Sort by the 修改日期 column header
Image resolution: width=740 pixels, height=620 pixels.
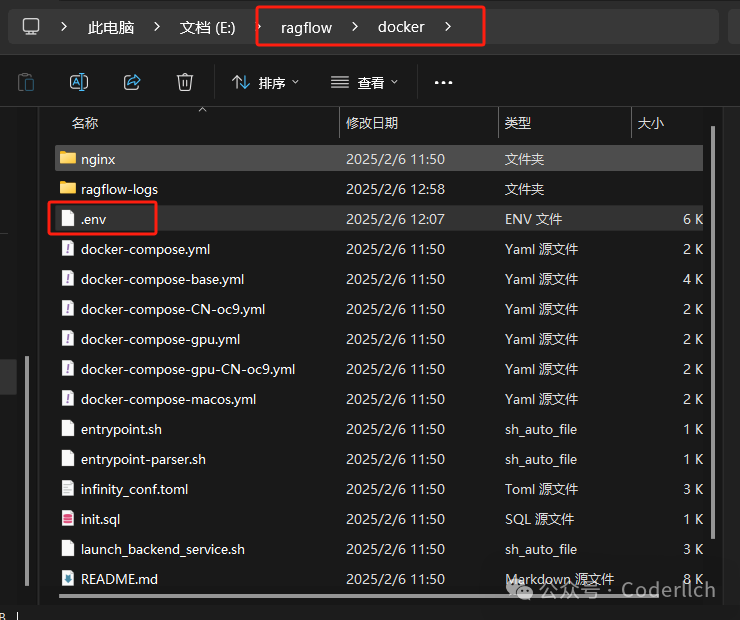pos(372,123)
